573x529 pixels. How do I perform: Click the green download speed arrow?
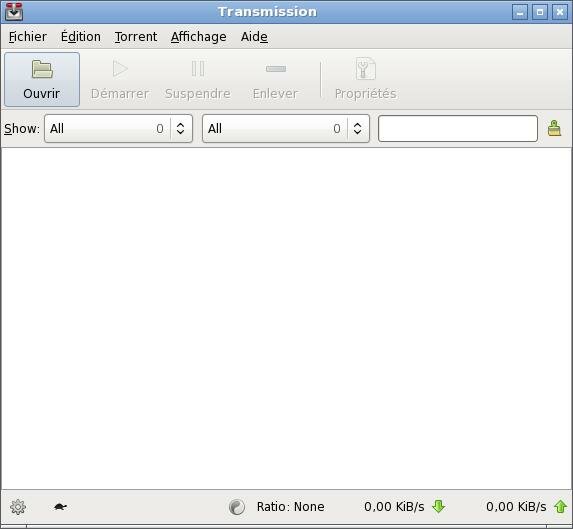(x=438, y=506)
